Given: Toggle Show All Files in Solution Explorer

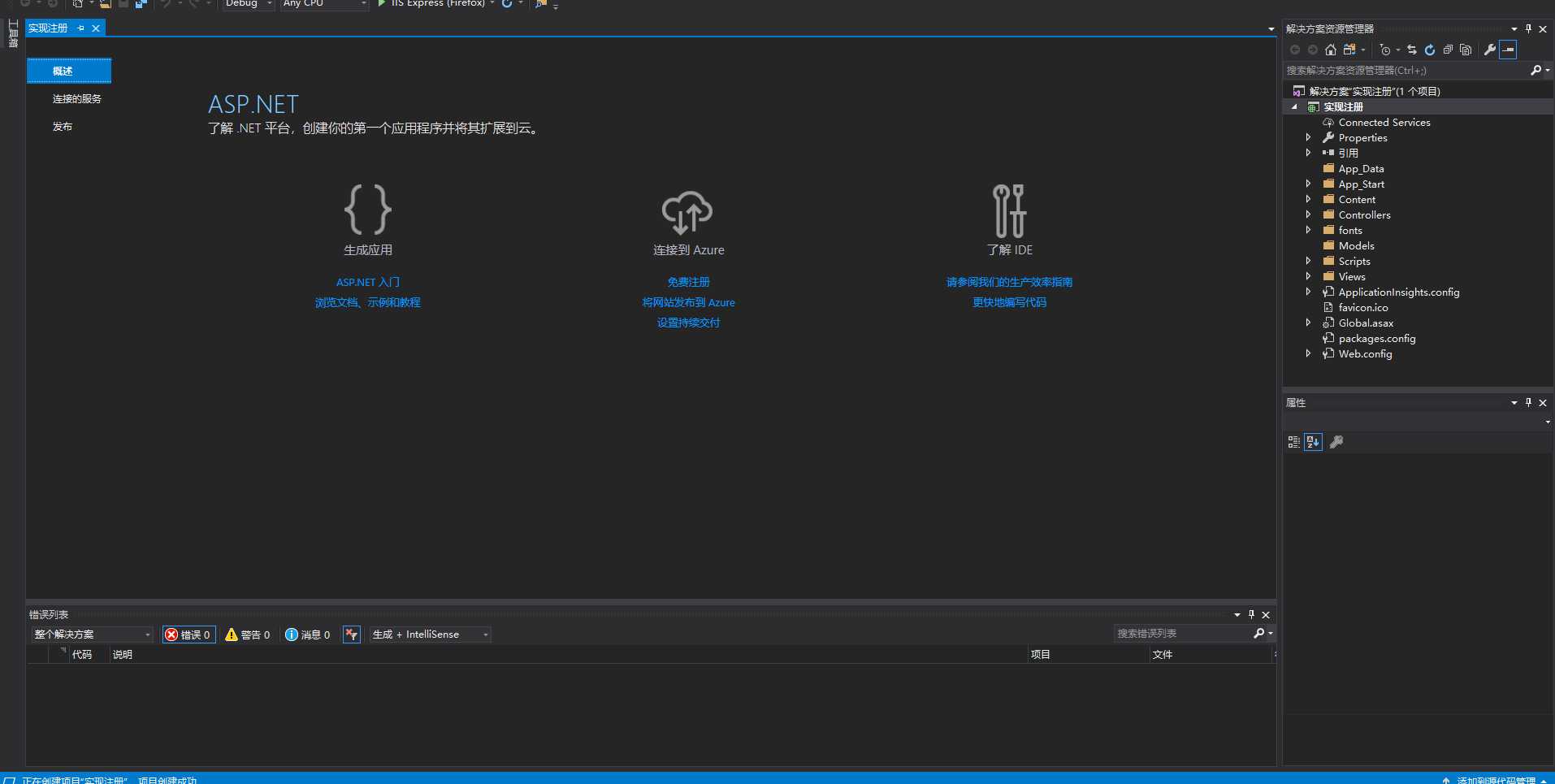Looking at the screenshot, I should pos(1466,50).
